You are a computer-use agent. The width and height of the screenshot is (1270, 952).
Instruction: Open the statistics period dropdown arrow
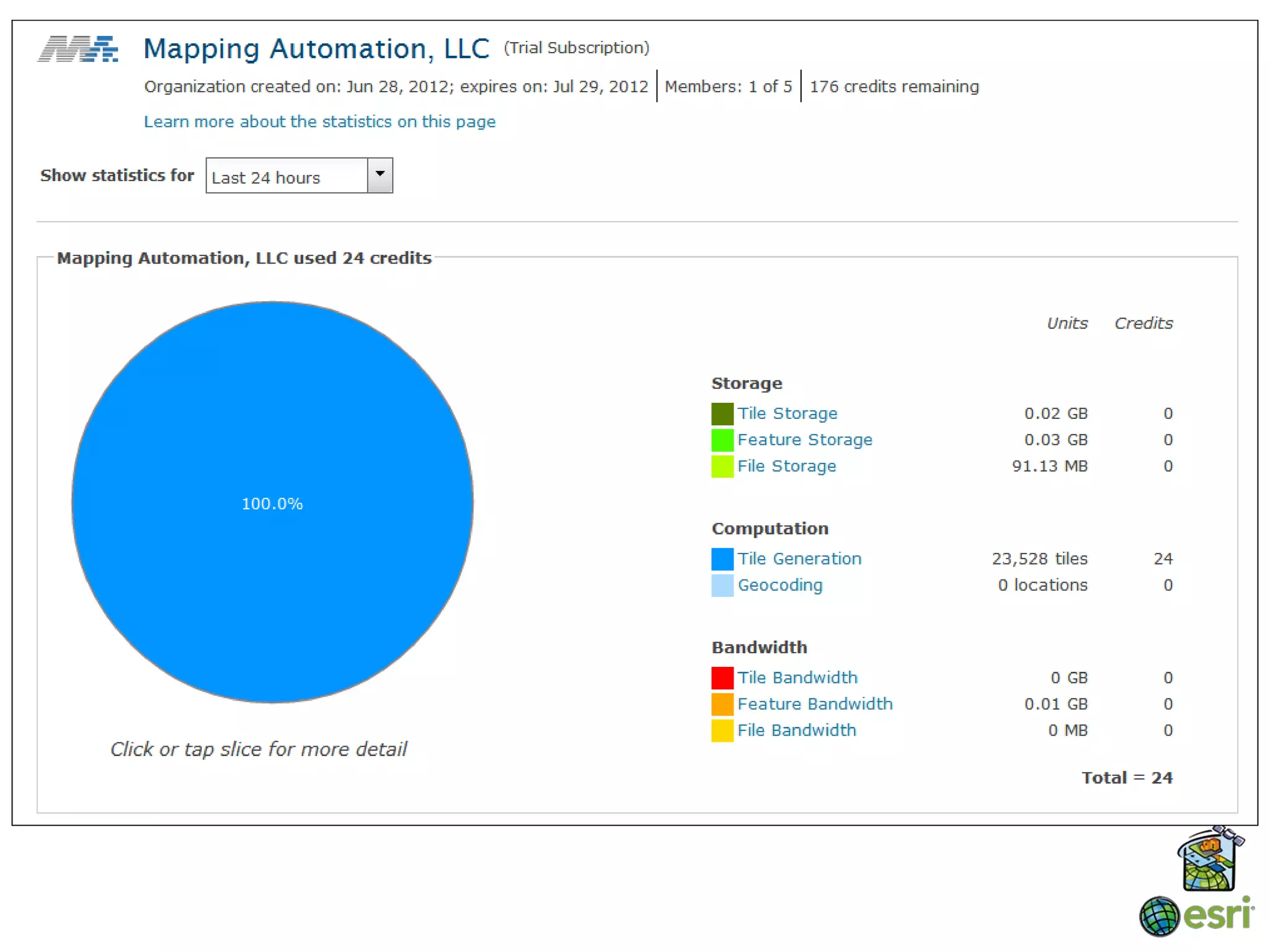[380, 175]
